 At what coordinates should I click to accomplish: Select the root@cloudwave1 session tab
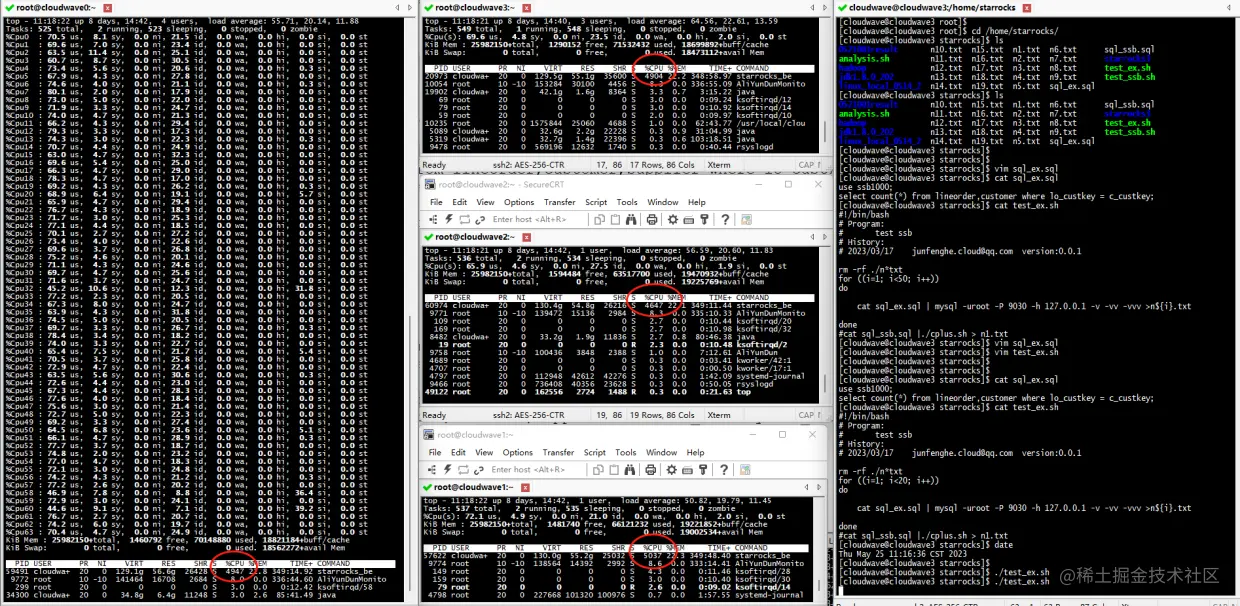click(473, 487)
